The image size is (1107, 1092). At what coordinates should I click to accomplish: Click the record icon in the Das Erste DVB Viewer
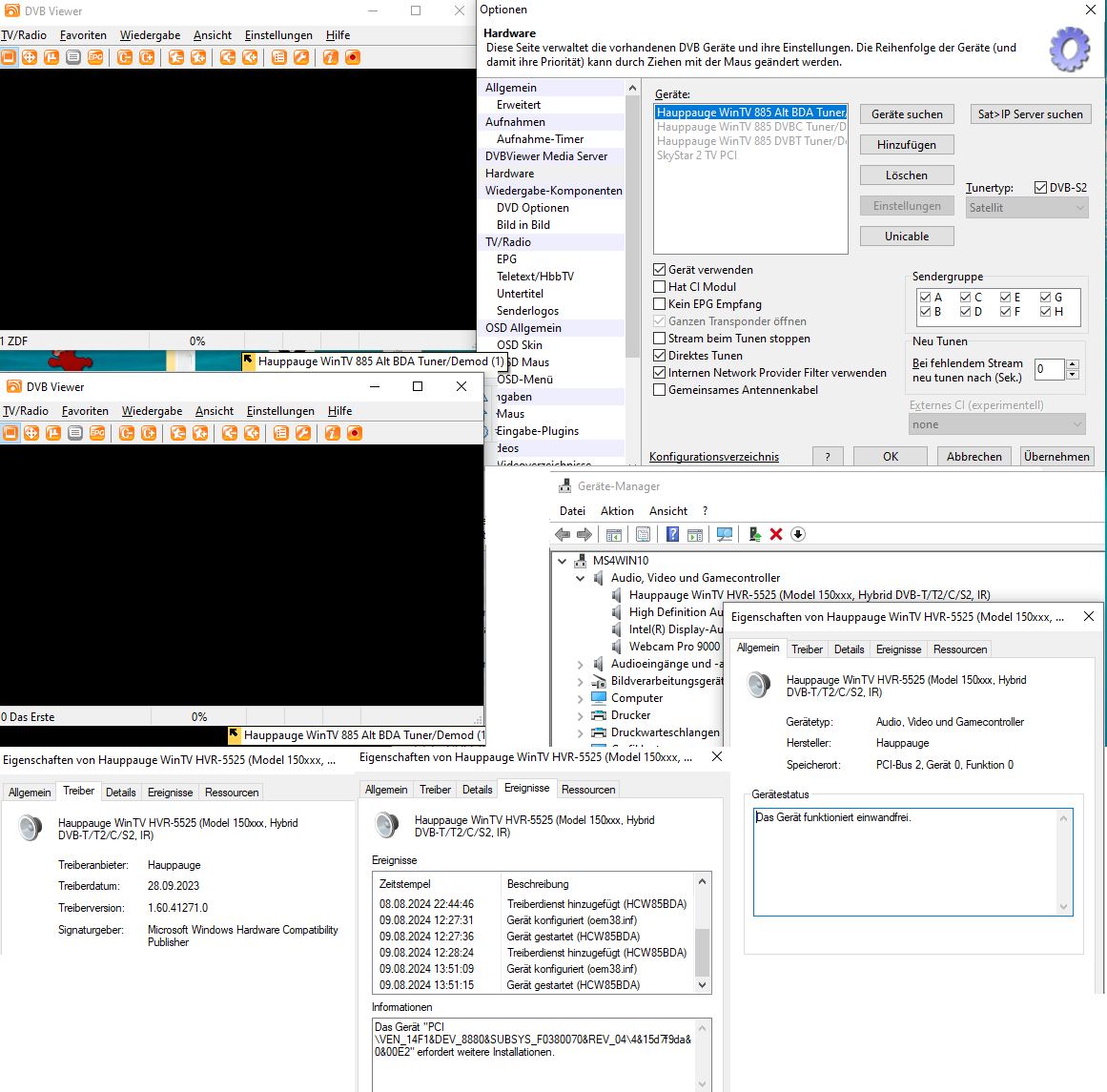[x=355, y=433]
